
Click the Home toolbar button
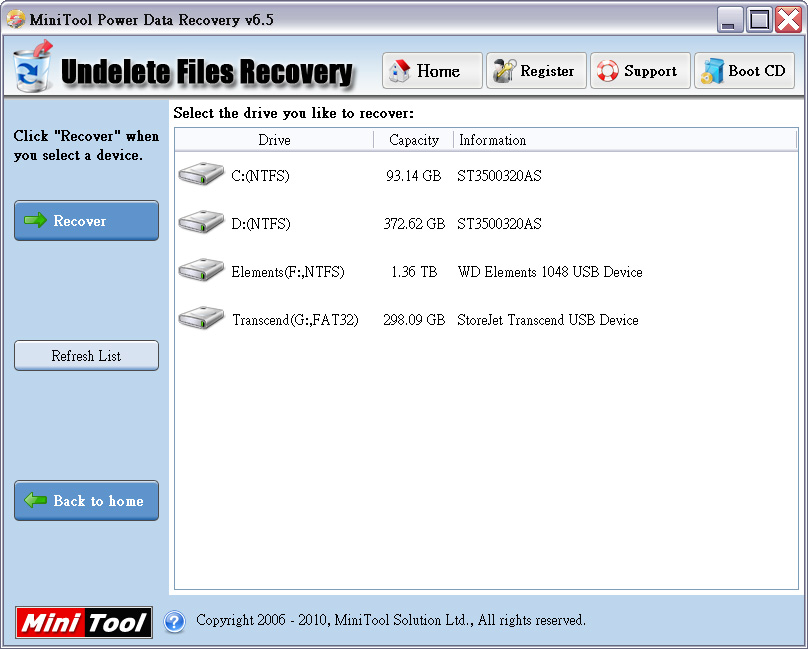pyautogui.click(x=432, y=71)
